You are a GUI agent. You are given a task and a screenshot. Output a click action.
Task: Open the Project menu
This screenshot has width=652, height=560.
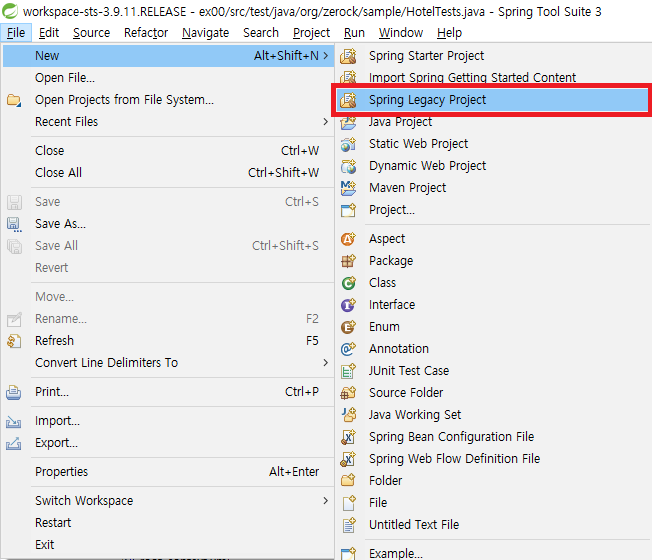pyautogui.click(x=311, y=32)
